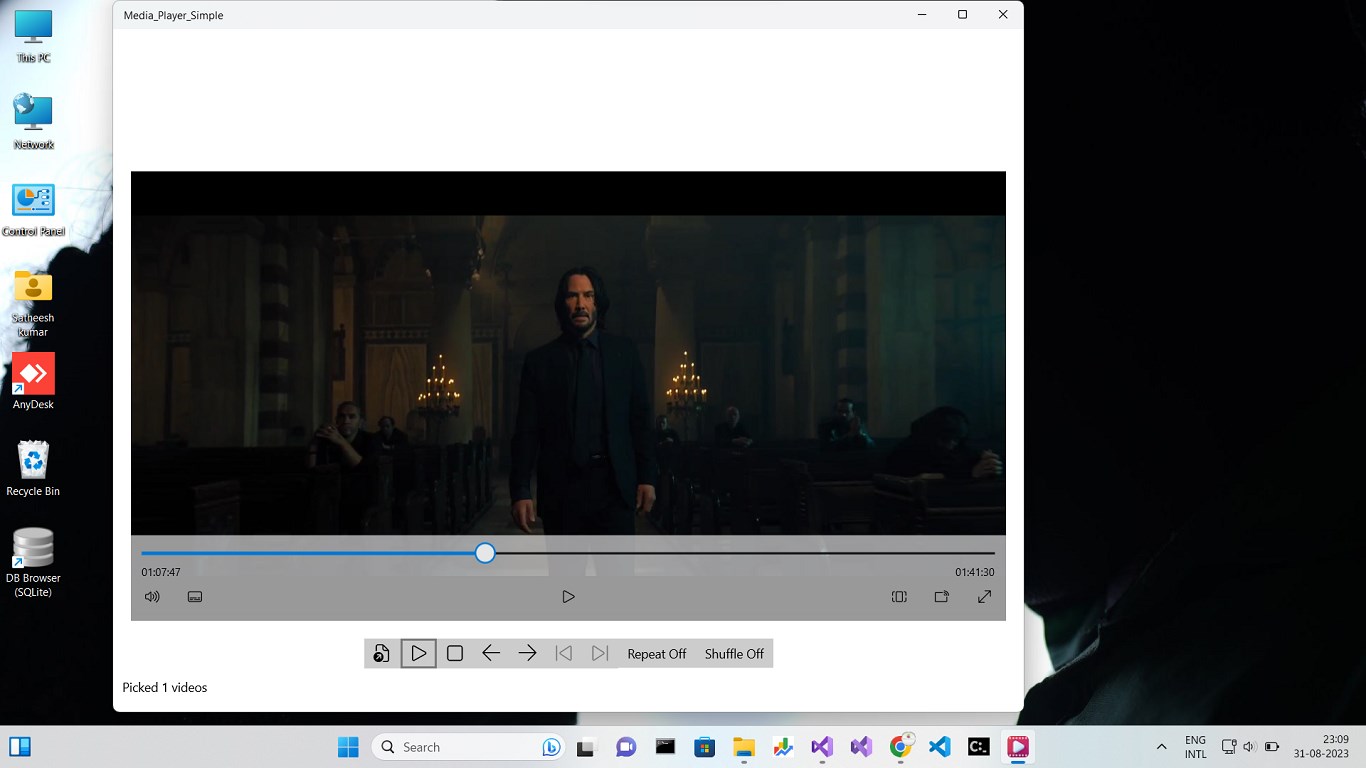Toggle the Shuffle Off button

pos(734,654)
